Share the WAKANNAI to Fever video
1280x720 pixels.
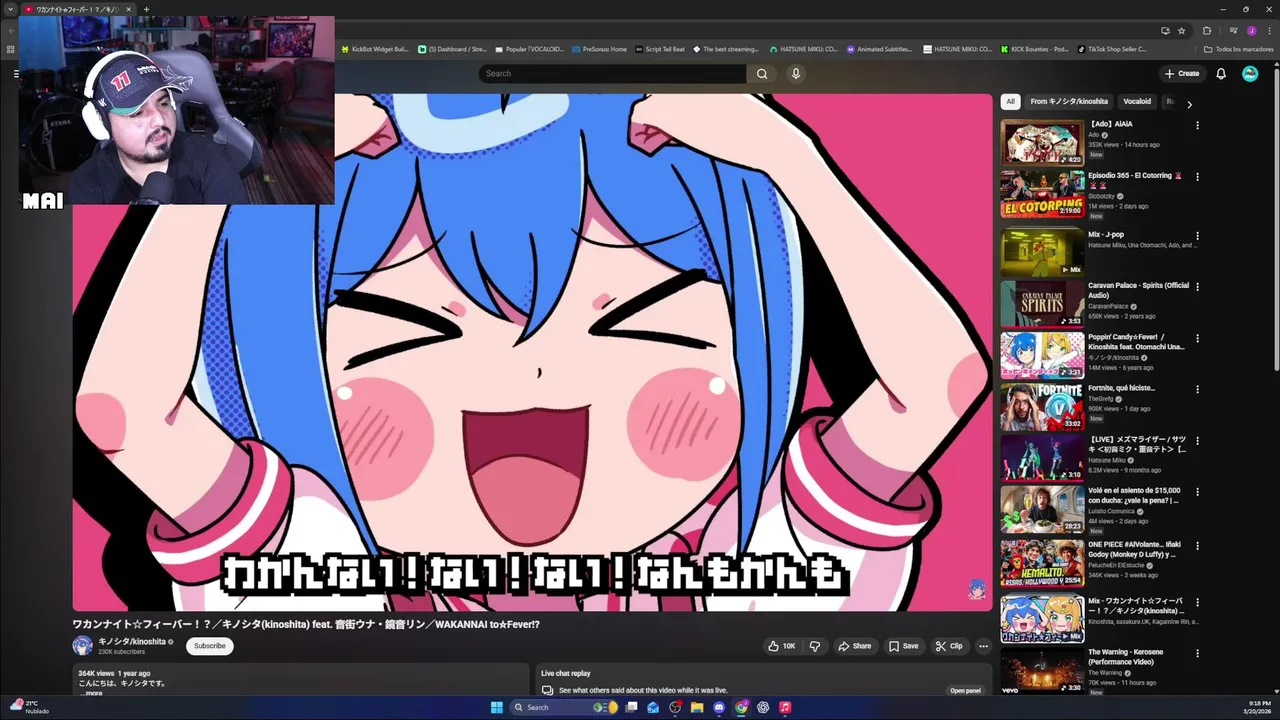click(855, 646)
